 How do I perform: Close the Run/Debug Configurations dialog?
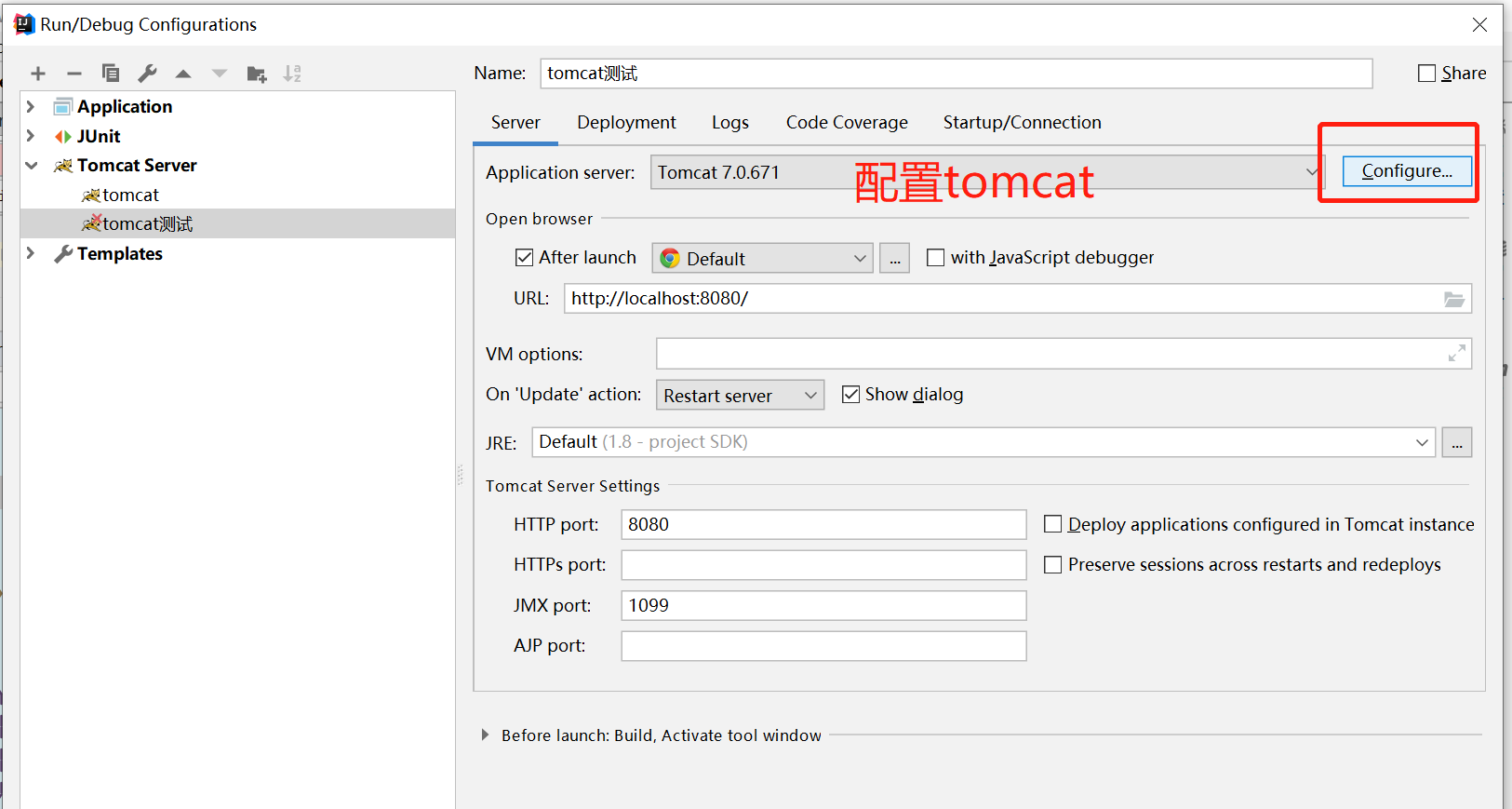tap(1479, 25)
